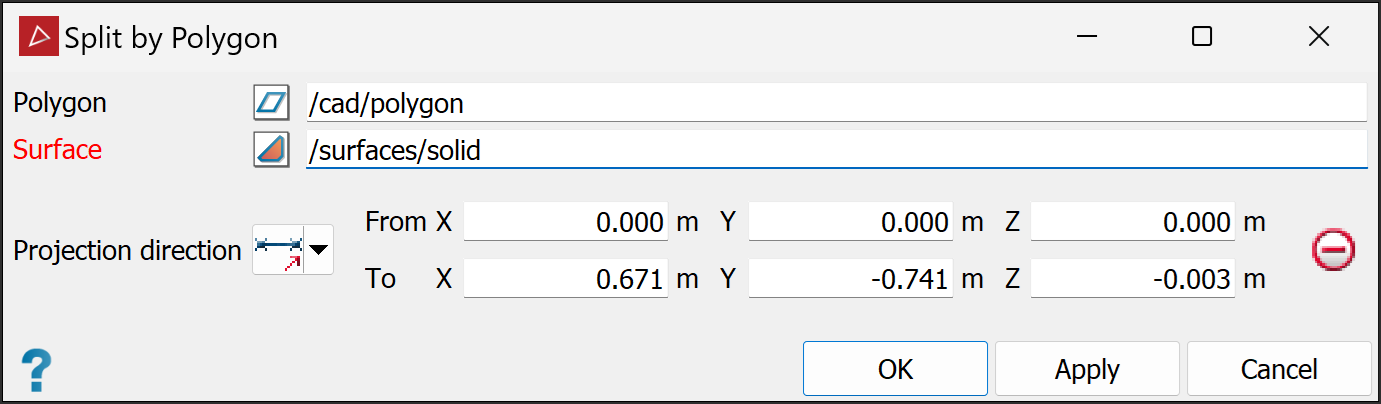Click the app logo in title bar
The image size is (1381, 404).
click(39, 38)
